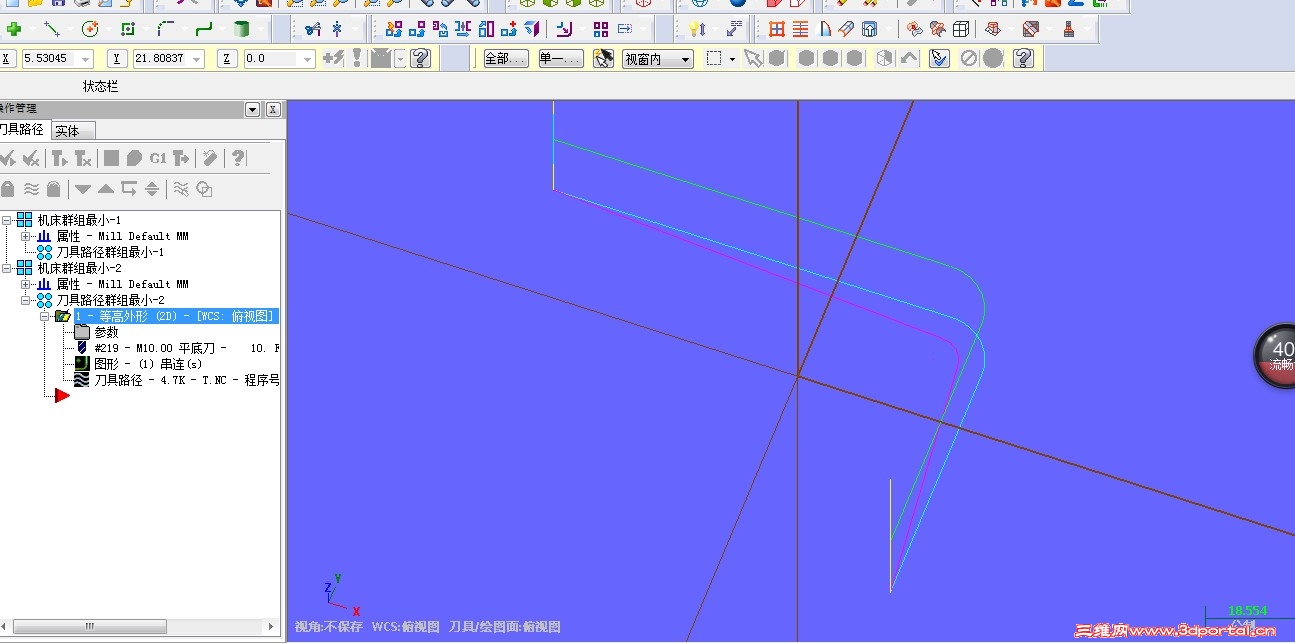Open the 参数 folder item
The height and width of the screenshot is (644, 1295).
coord(106,332)
